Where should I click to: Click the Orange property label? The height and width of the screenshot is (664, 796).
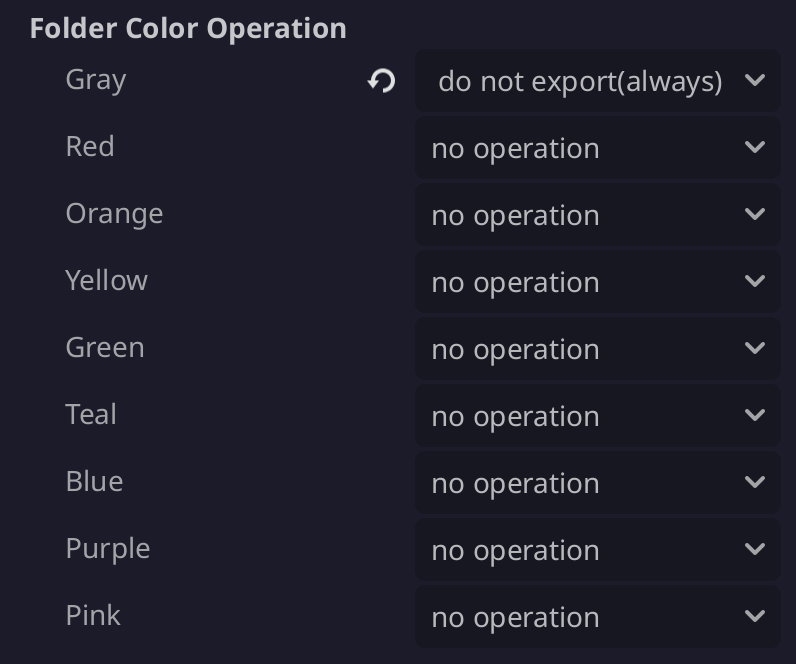(x=114, y=213)
